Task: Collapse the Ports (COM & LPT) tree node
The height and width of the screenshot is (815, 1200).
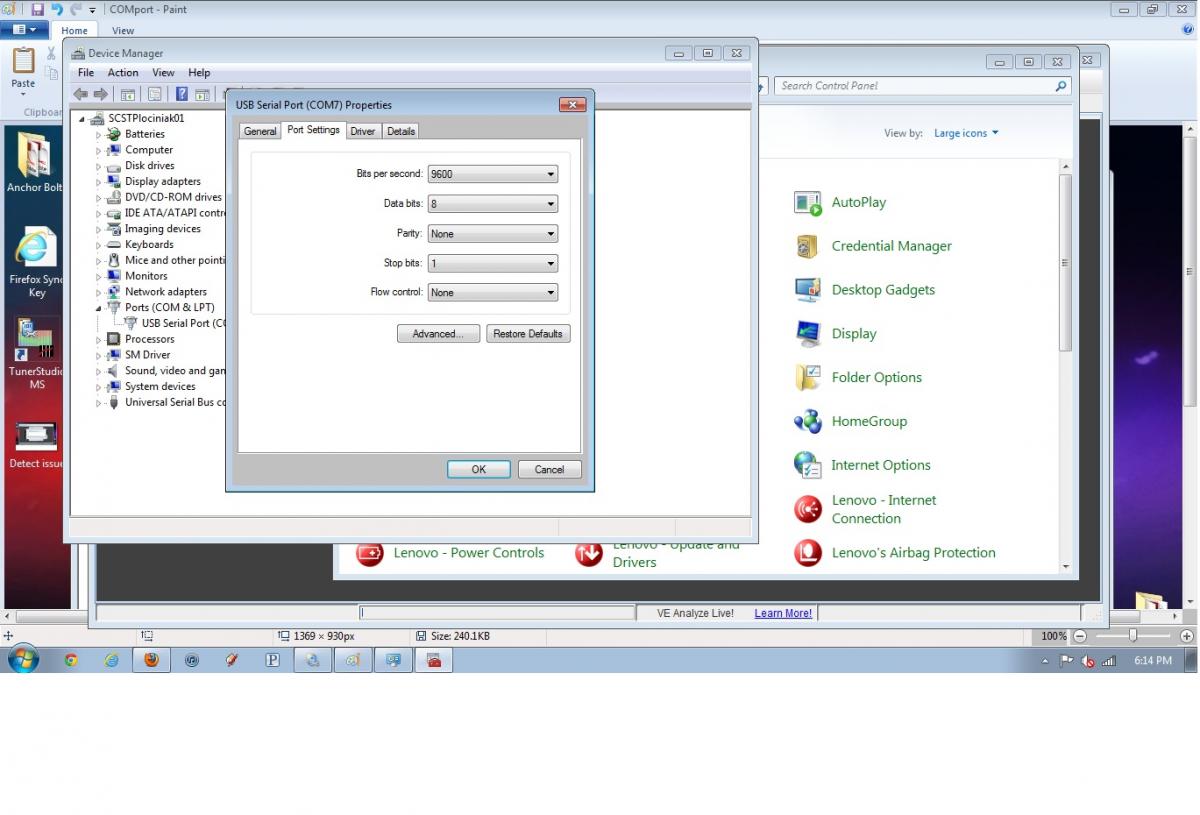Action: 99,308
